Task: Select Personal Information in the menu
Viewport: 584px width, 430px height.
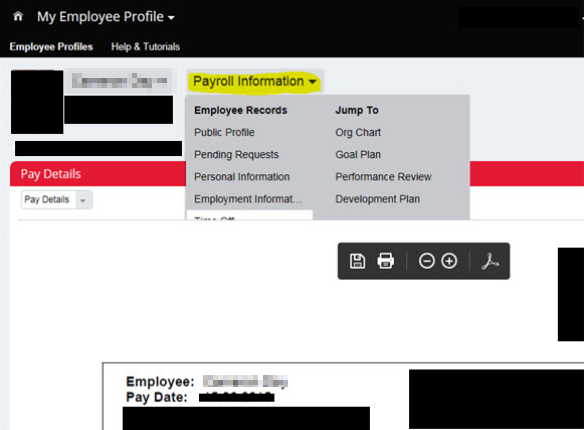Action: pos(242,177)
